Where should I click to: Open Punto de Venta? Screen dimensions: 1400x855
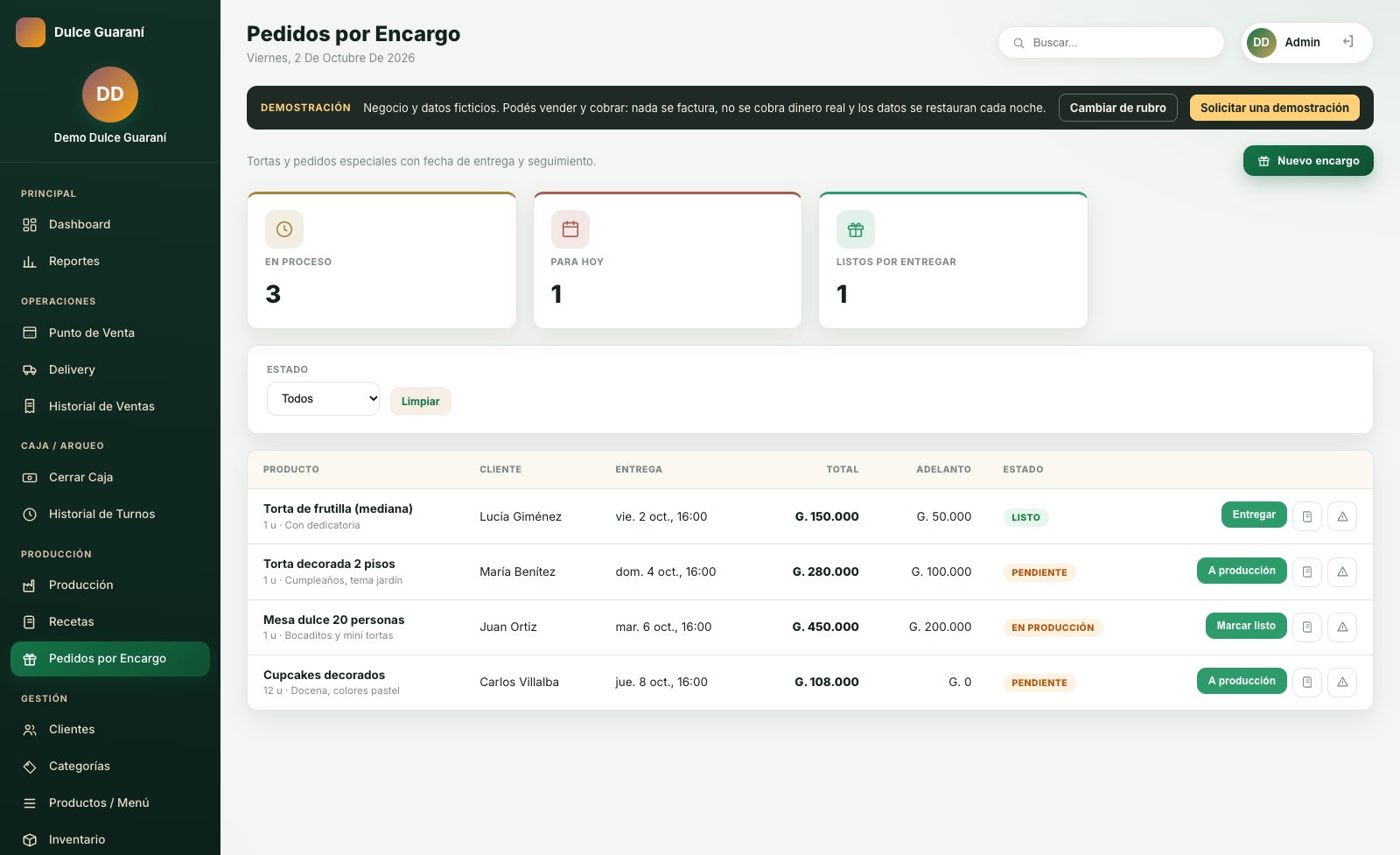(x=110, y=333)
